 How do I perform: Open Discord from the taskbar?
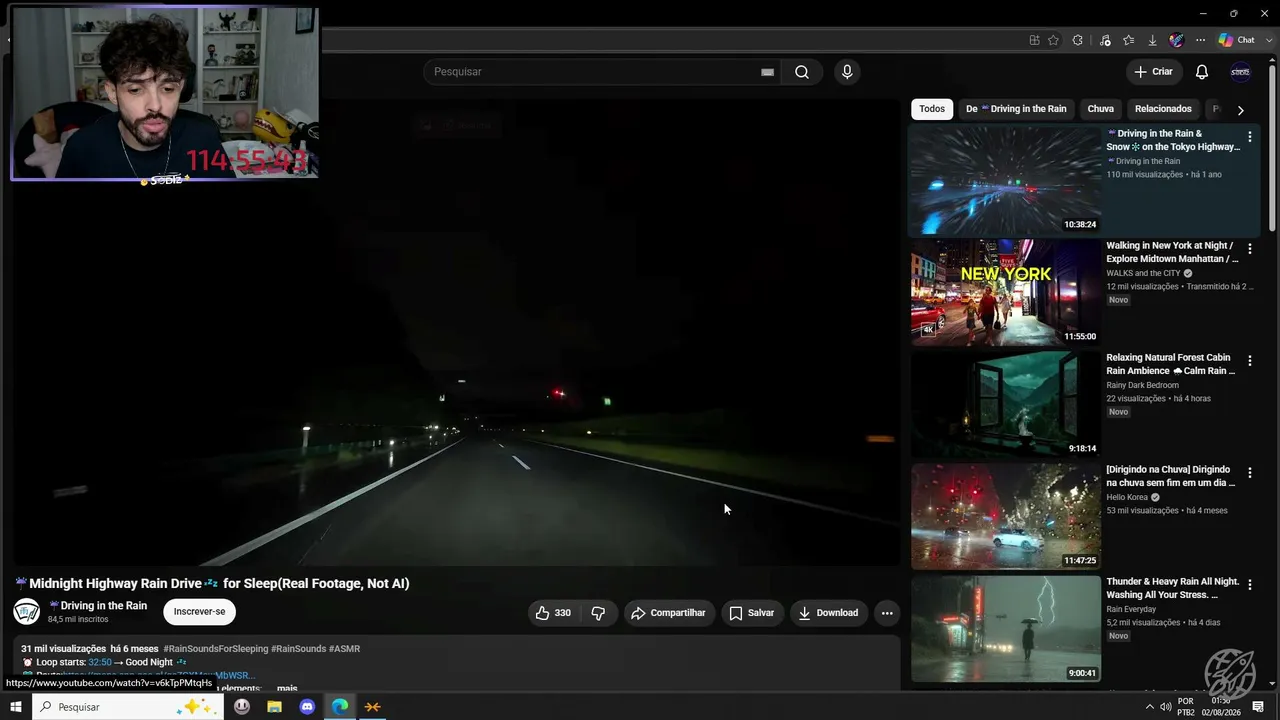pos(307,706)
